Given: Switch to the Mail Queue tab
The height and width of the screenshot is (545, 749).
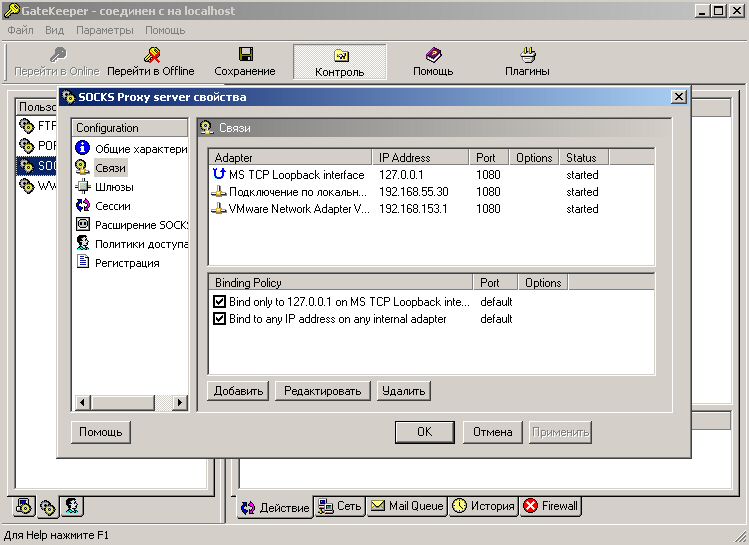Looking at the screenshot, I should 407,506.
